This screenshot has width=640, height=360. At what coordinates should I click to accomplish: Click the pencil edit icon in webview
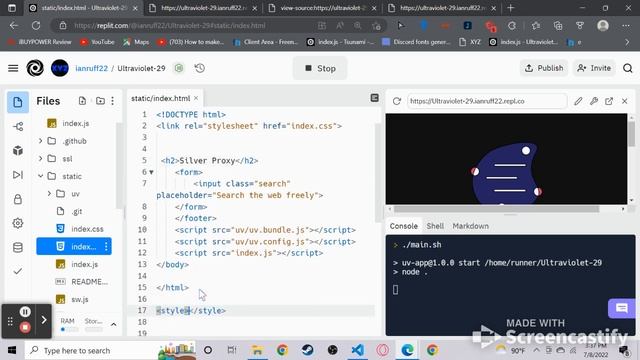(x=578, y=101)
